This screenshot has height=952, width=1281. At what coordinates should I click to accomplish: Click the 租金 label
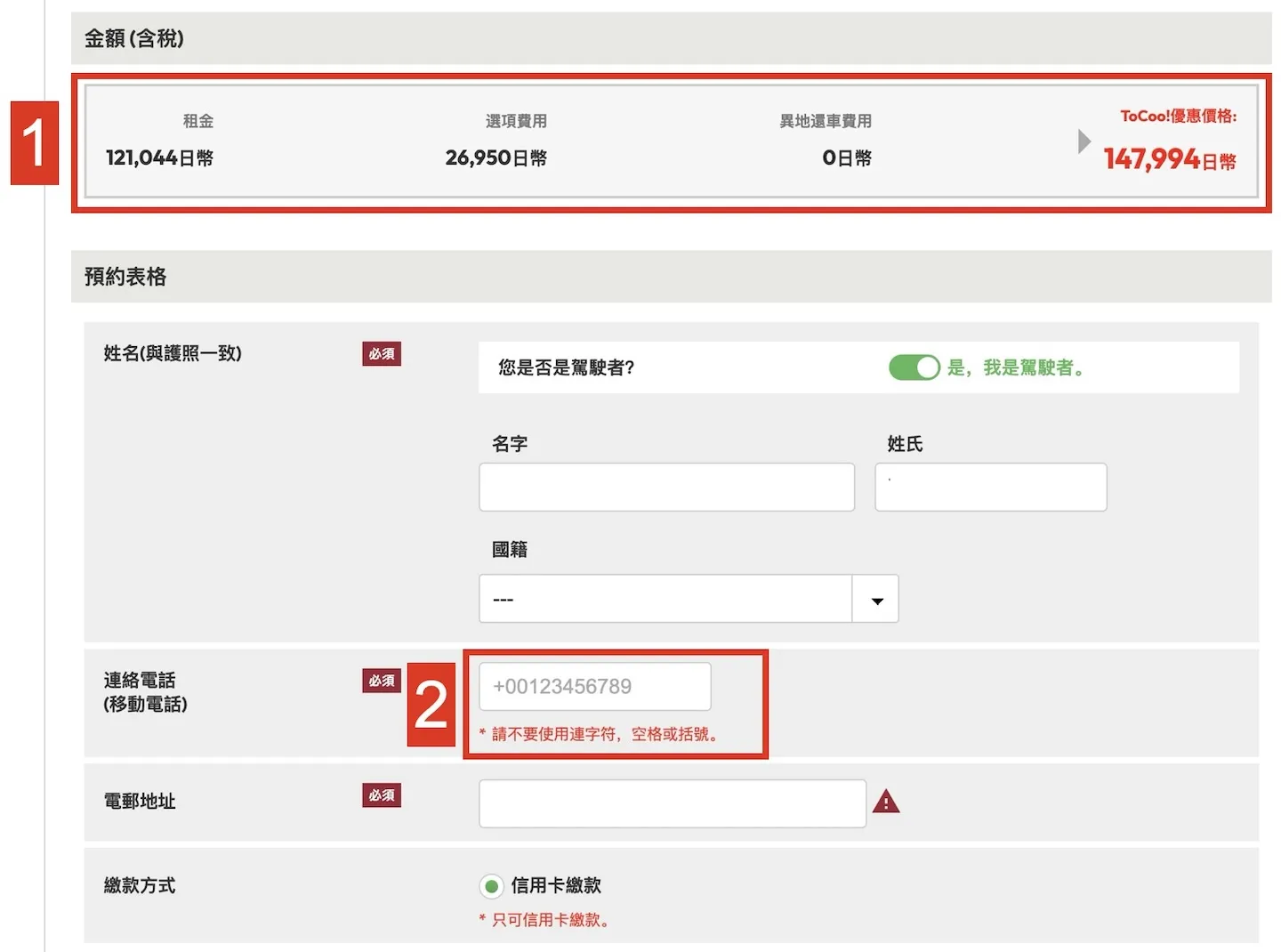tap(198, 121)
